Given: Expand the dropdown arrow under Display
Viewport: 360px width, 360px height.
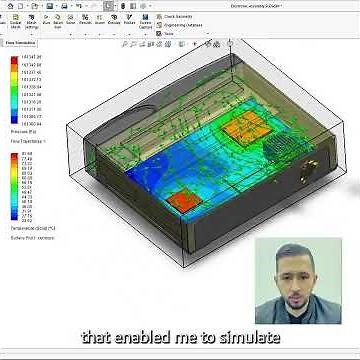Looking at the screenshot, I should (x=114, y=34).
